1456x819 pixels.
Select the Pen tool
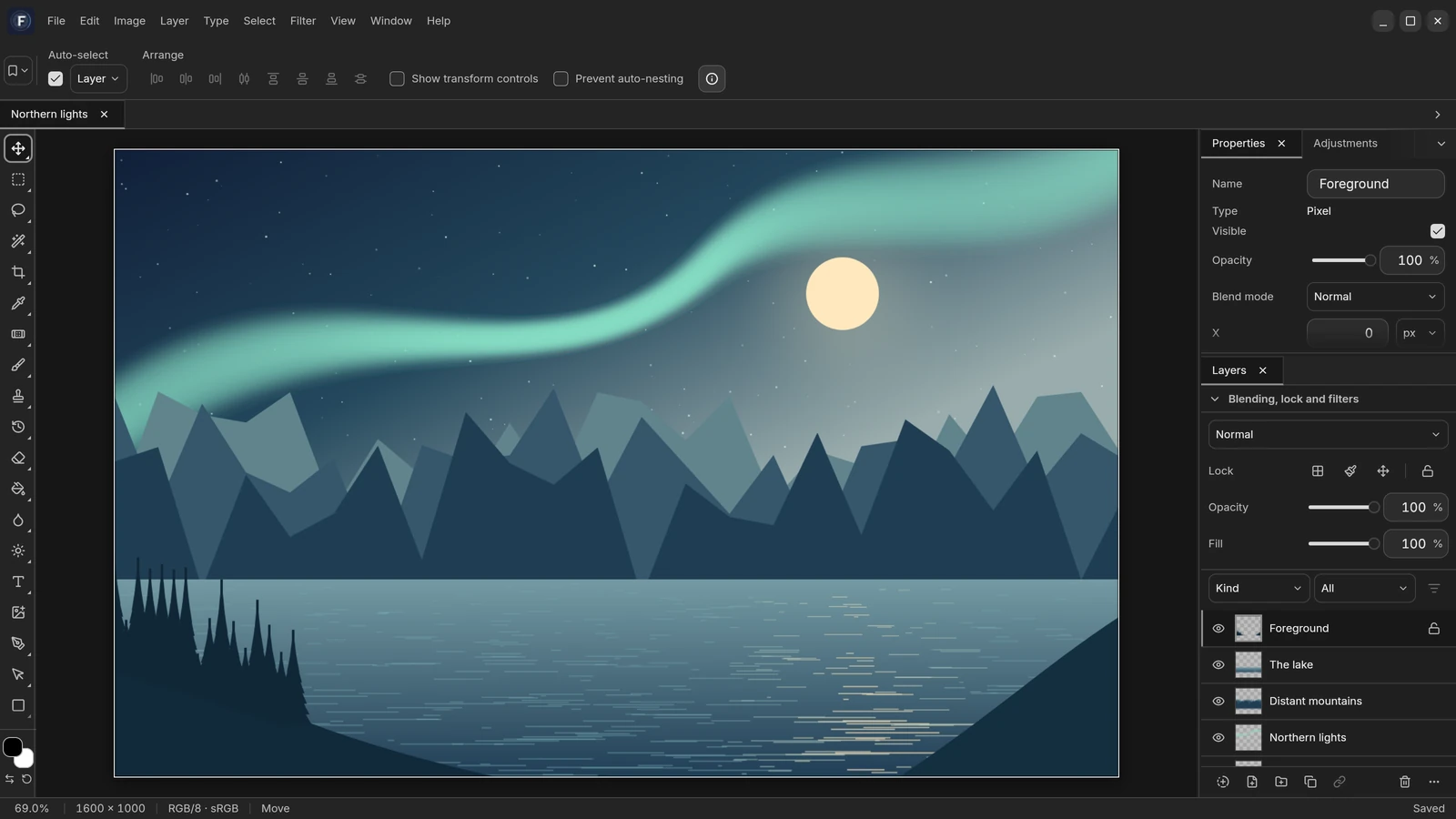pos(18,643)
